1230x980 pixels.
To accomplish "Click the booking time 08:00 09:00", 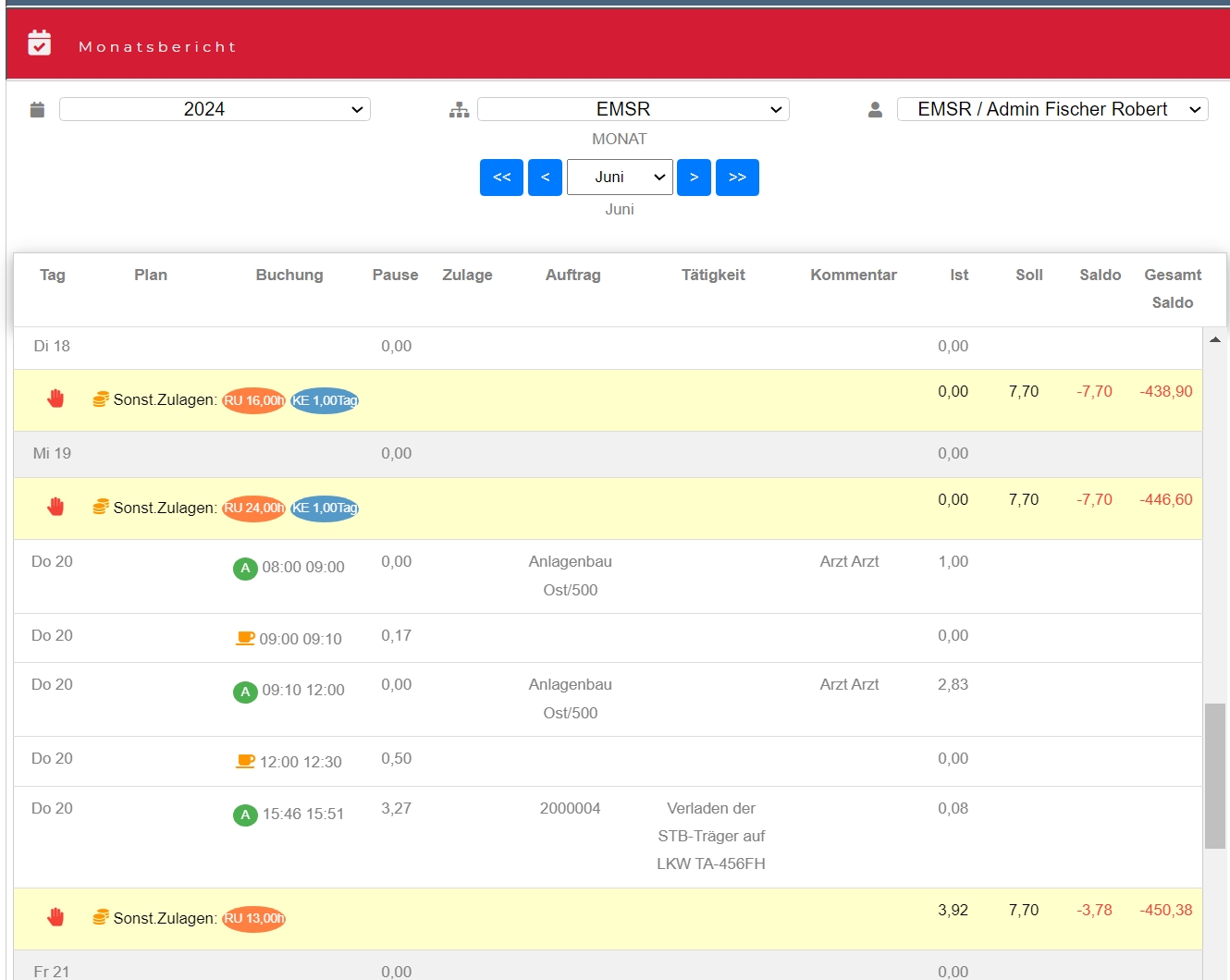I will coord(303,567).
